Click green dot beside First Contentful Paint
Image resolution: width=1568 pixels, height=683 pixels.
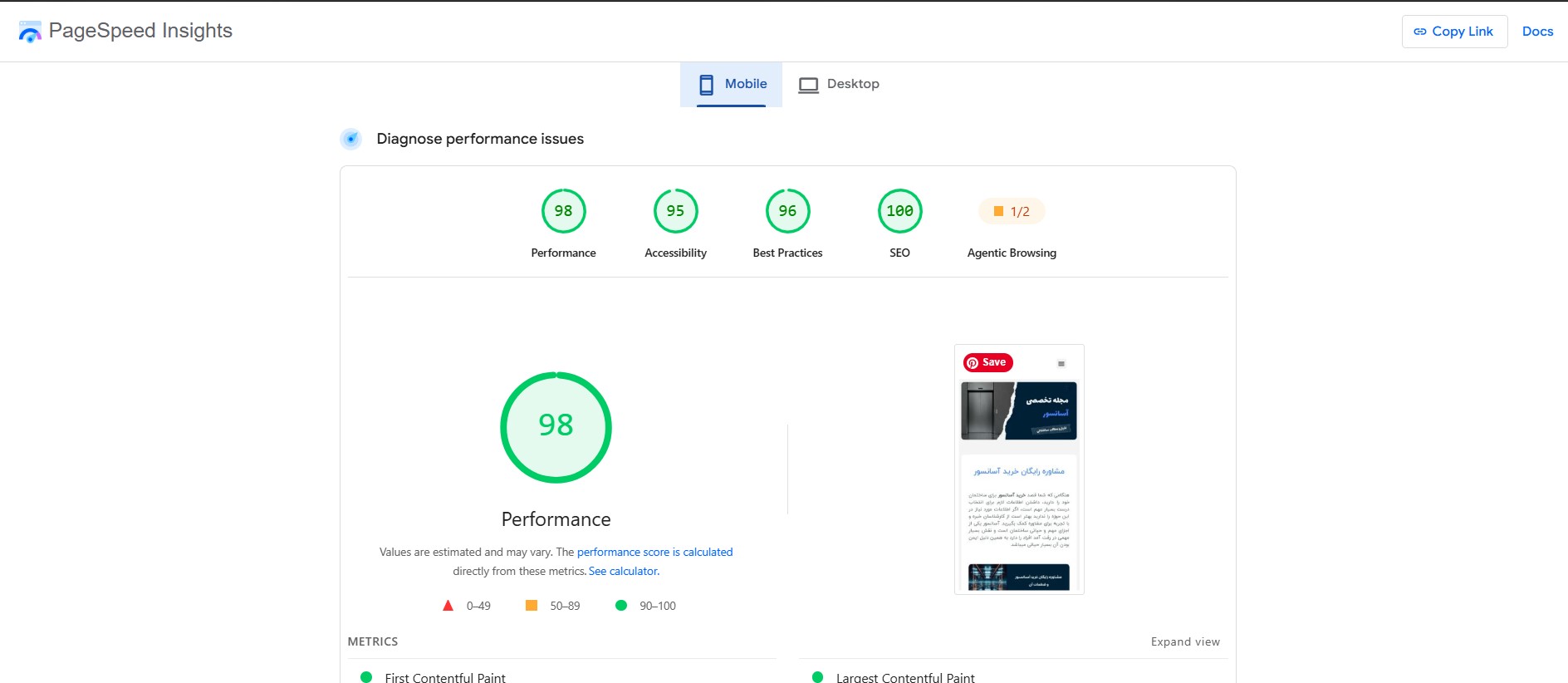(x=366, y=677)
